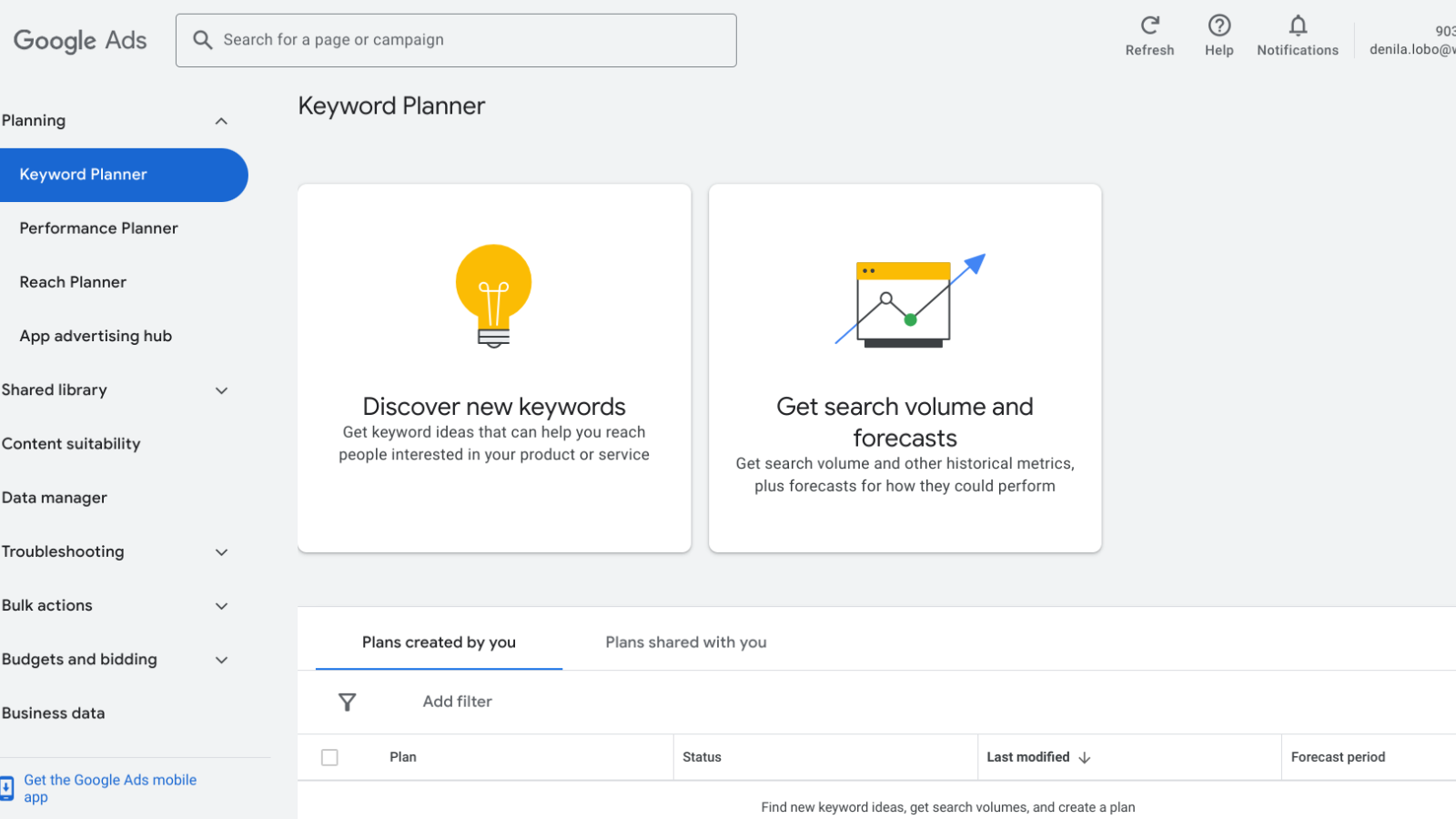Open Get the Google Ads mobile app link
The image size is (1456, 819).
[110, 788]
